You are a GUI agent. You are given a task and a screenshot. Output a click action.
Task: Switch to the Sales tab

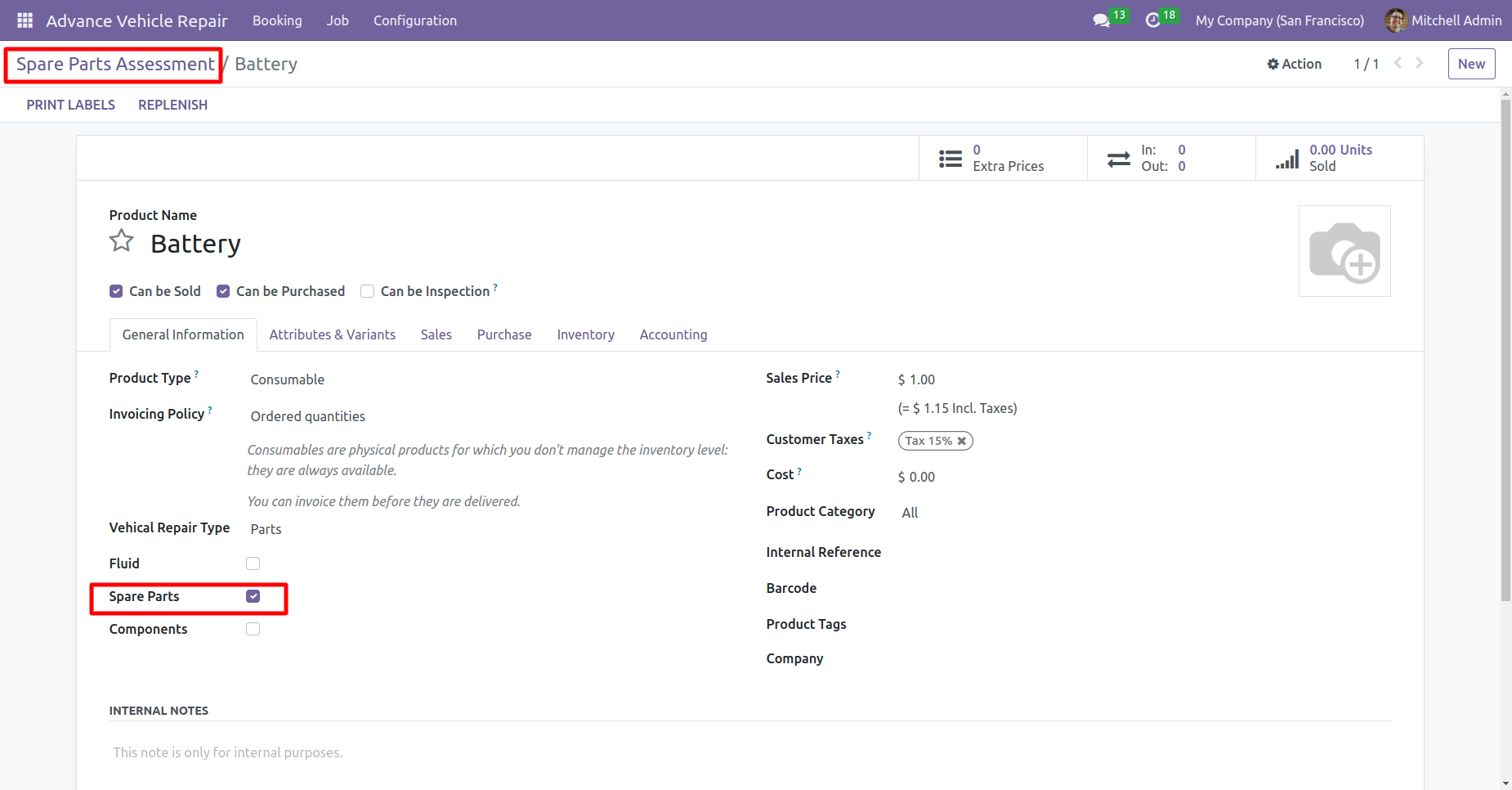click(436, 334)
